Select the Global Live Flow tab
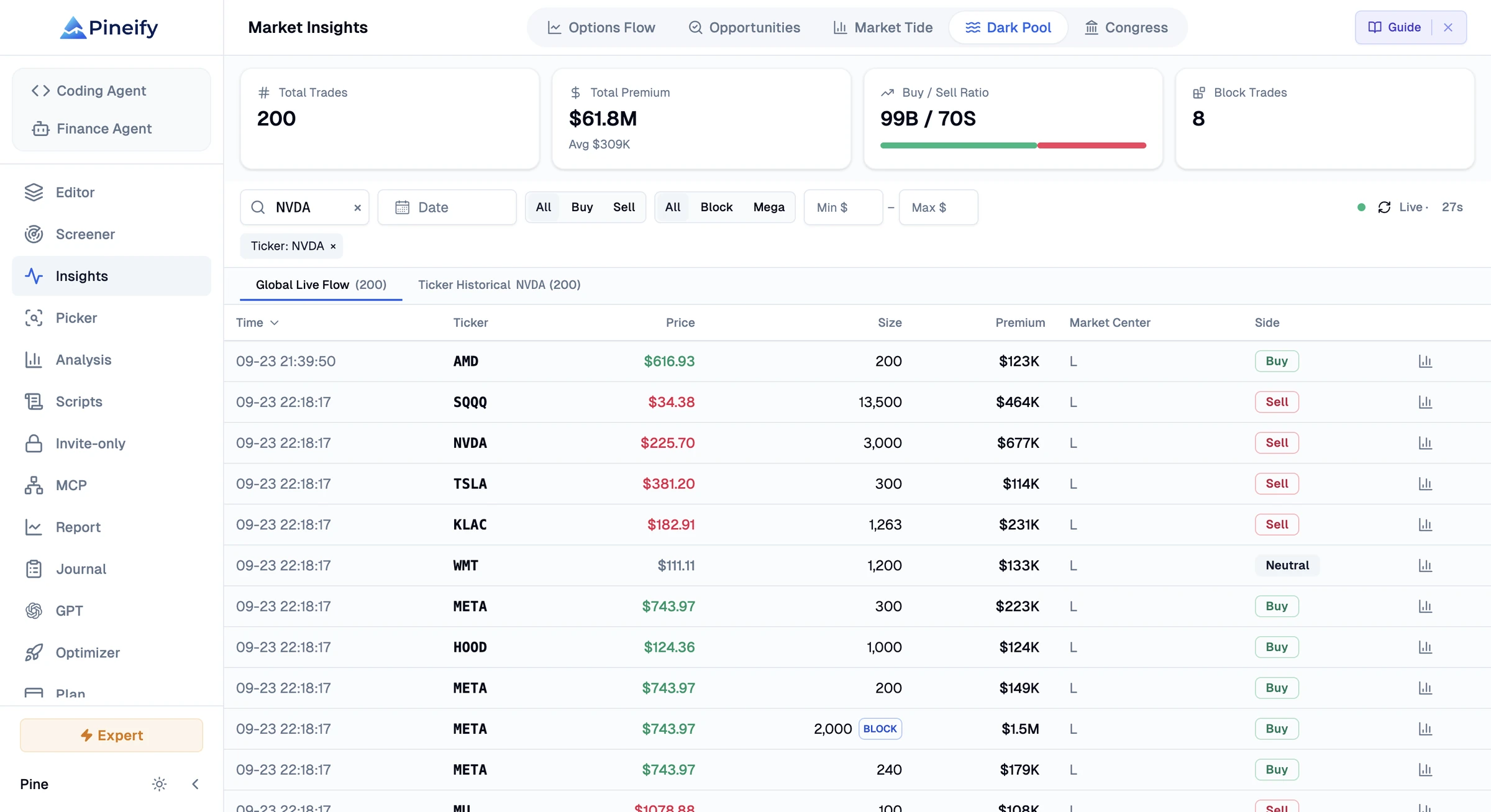The width and height of the screenshot is (1491, 812). (321, 285)
